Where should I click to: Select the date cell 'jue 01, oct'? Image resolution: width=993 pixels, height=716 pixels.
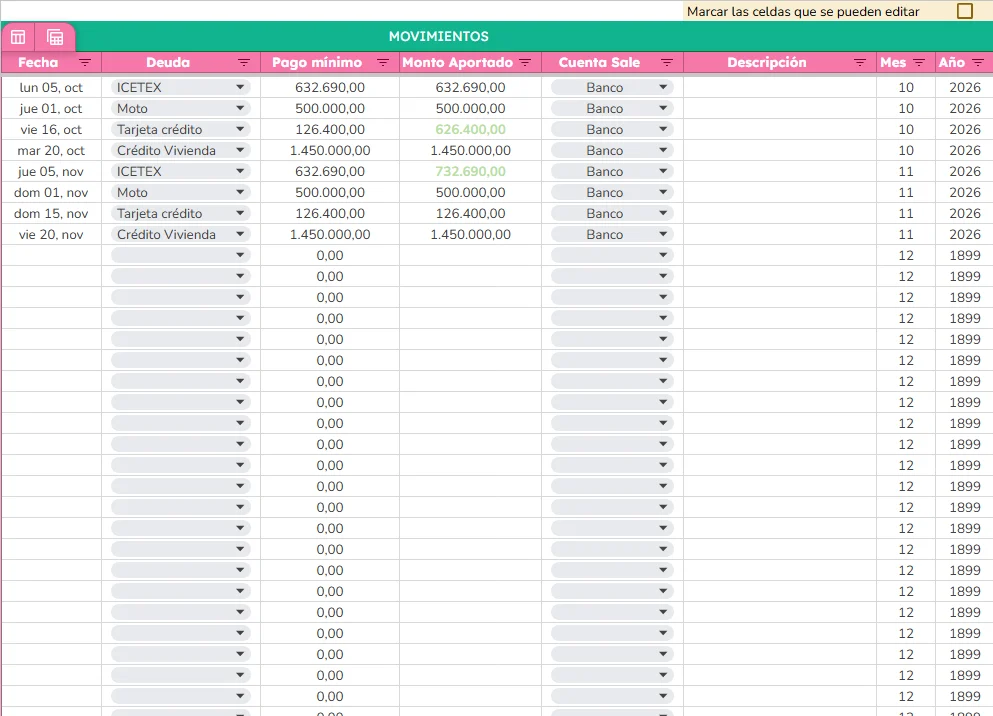point(51,108)
